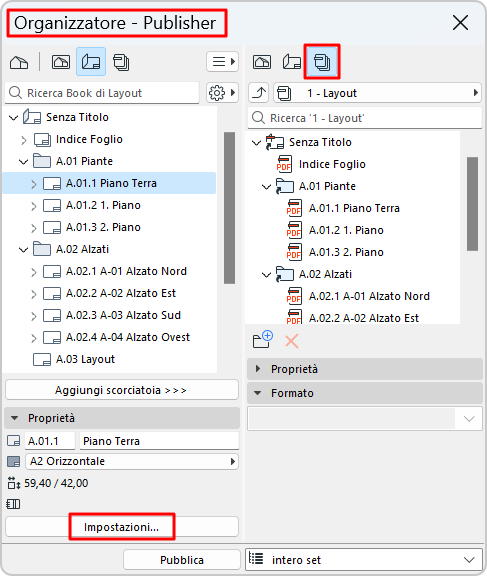Expand A.01.3 2. Piano layout in left tree
Viewport: 487px width, 576px height.
34,228
